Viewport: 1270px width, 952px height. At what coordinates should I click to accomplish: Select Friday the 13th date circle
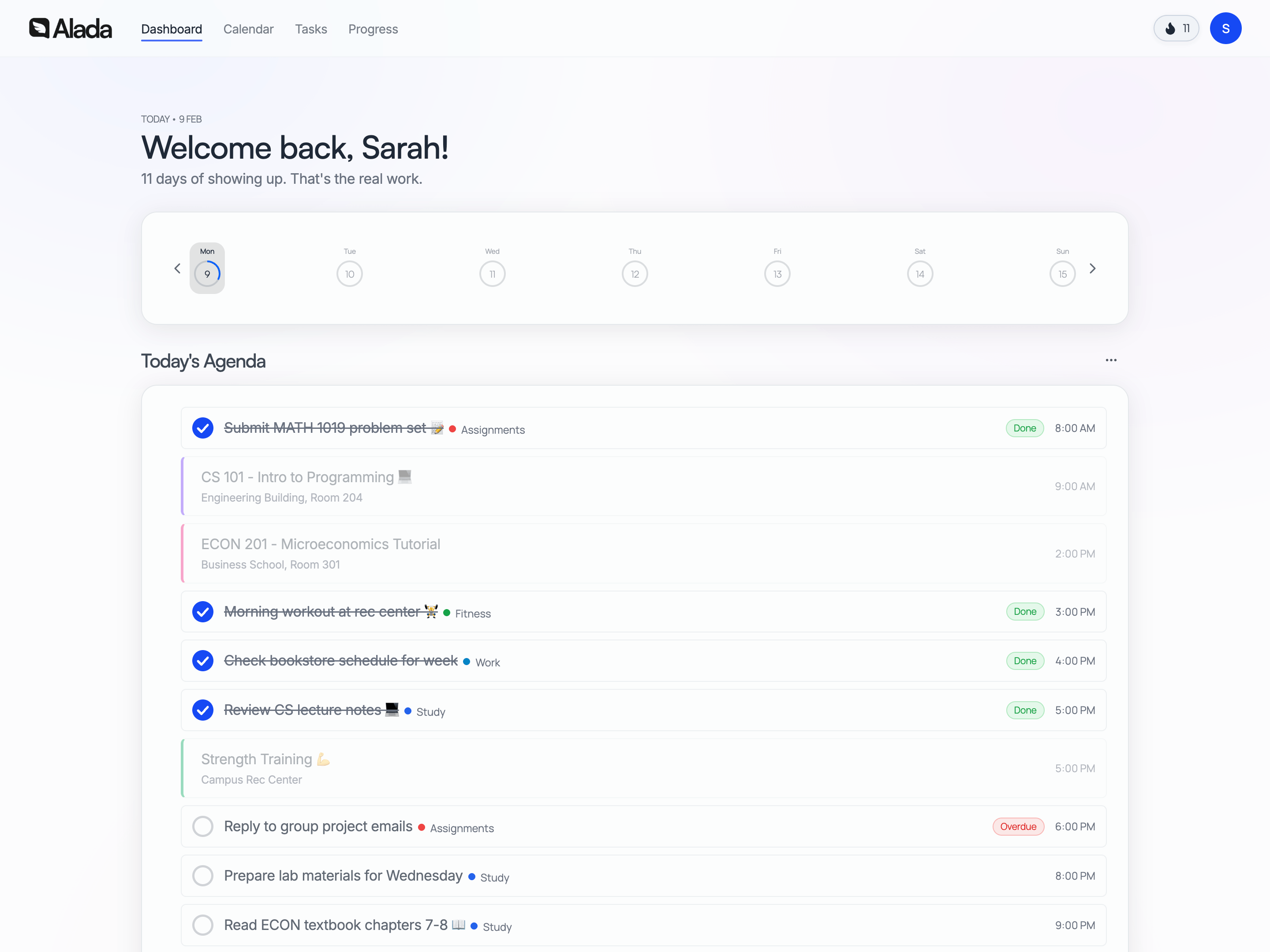tap(777, 274)
